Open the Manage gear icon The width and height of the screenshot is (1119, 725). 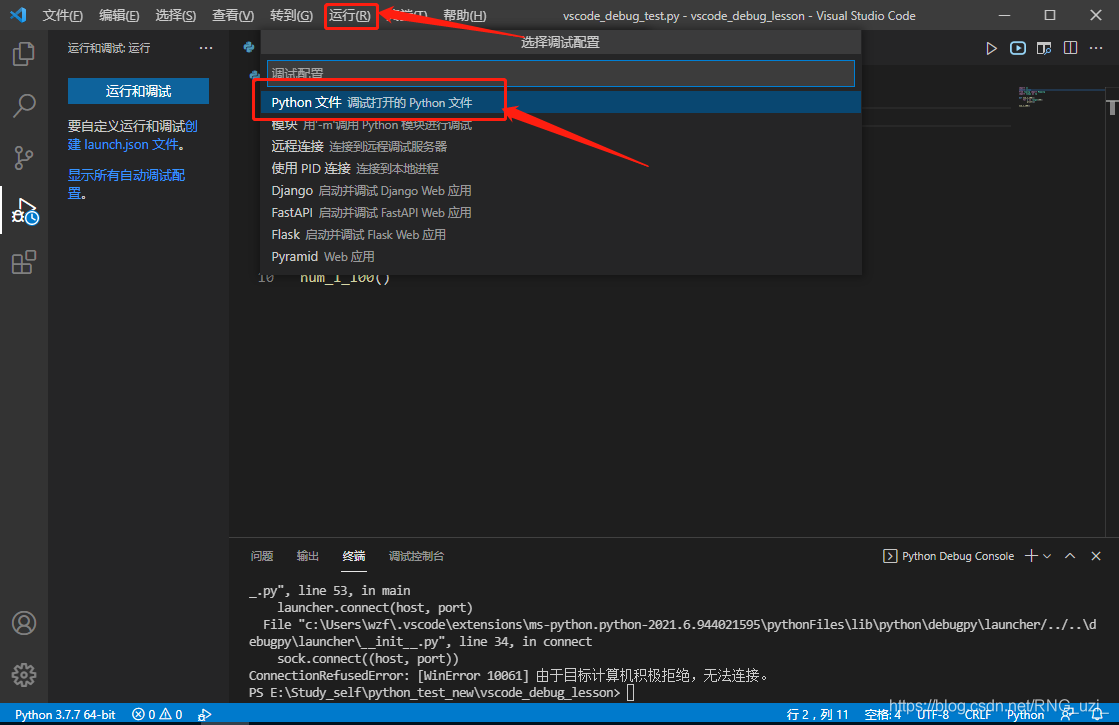(x=24, y=674)
